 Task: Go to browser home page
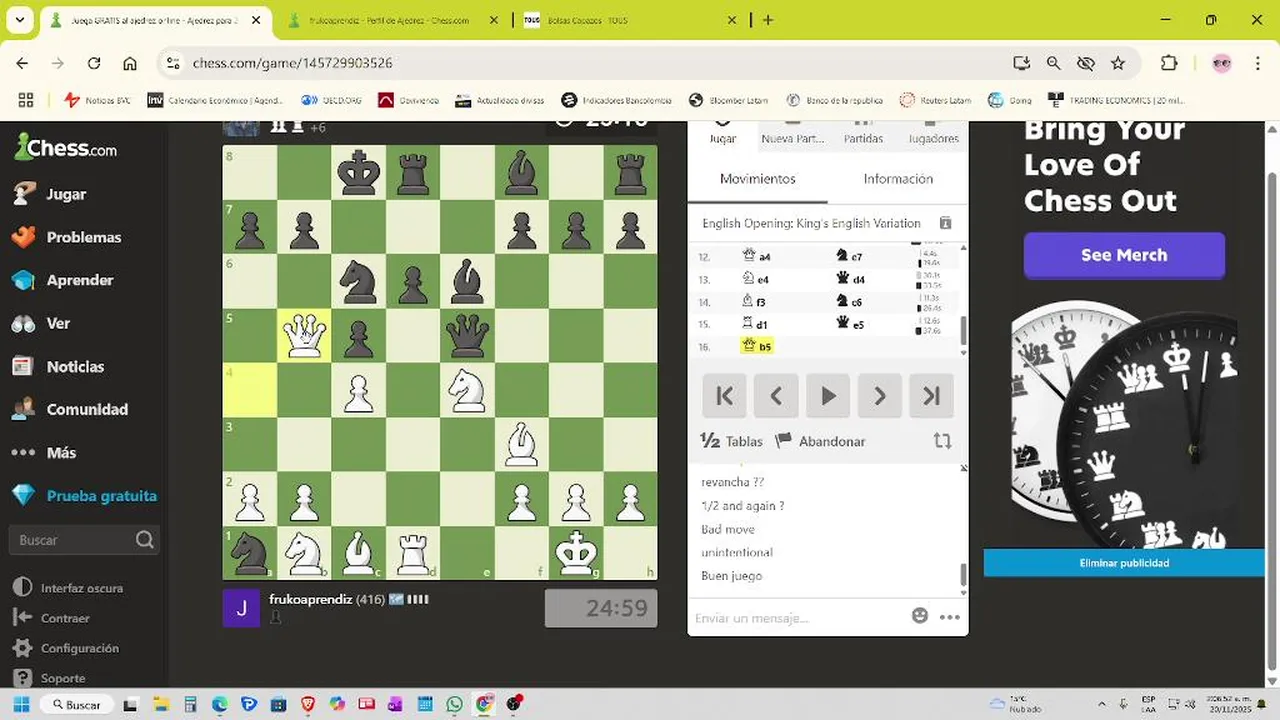tap(130, 63)
